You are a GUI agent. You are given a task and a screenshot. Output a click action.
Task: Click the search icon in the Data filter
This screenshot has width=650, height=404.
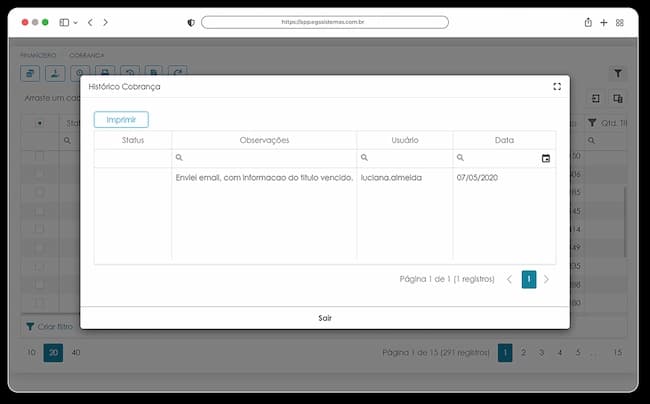click(460, 157)
